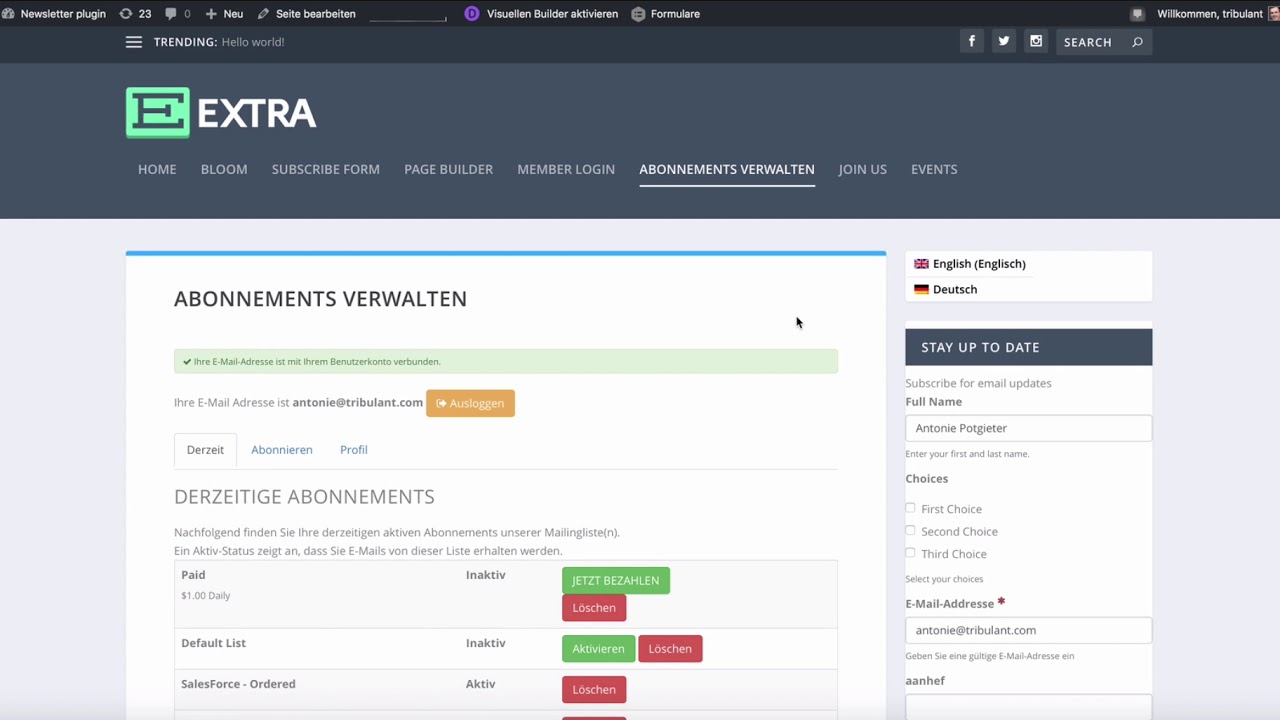
Task: Click the notification icon beside Willkommen
Action: 1137,14
